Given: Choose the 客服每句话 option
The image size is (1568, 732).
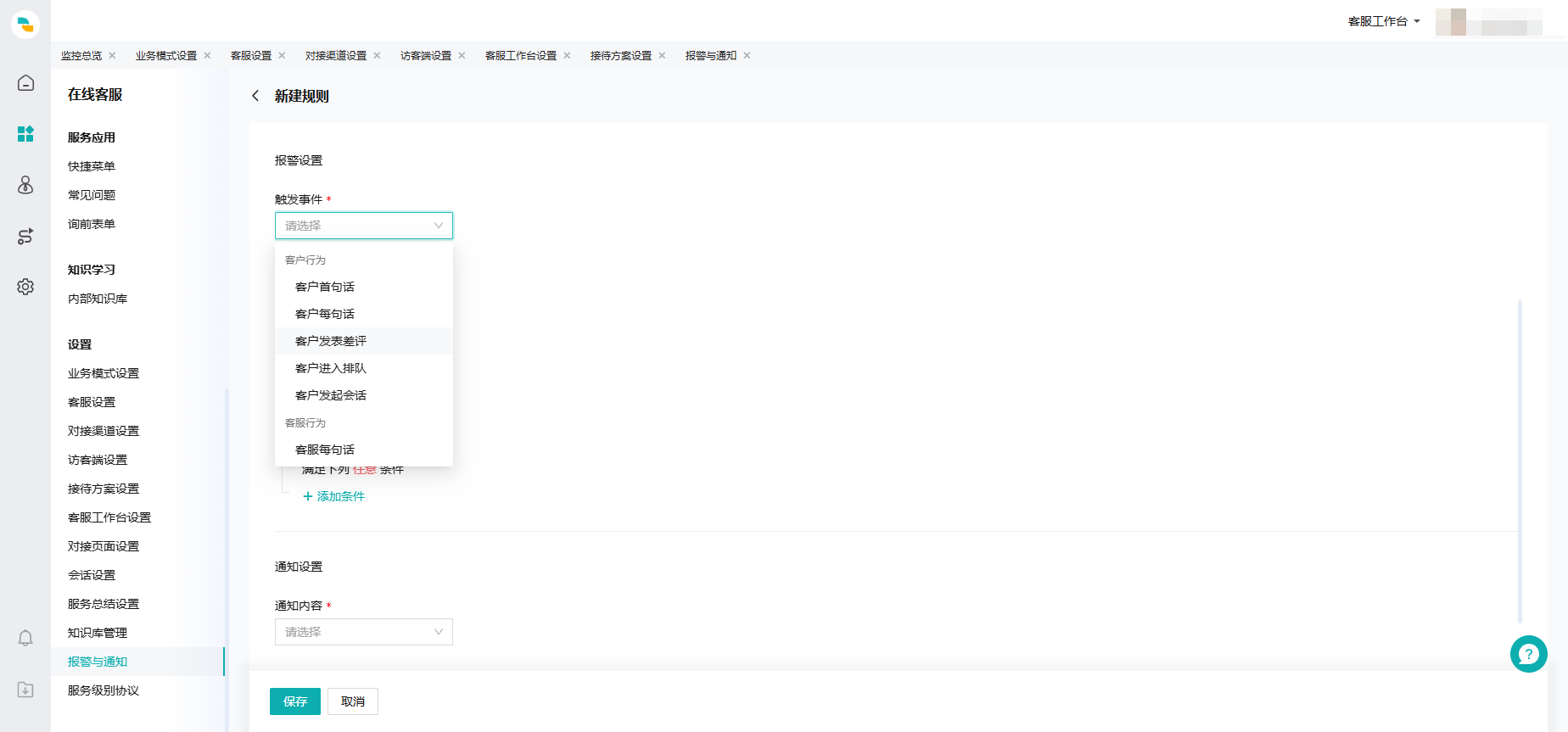Looking at the screenshot, I should click(x=325, y=450).
